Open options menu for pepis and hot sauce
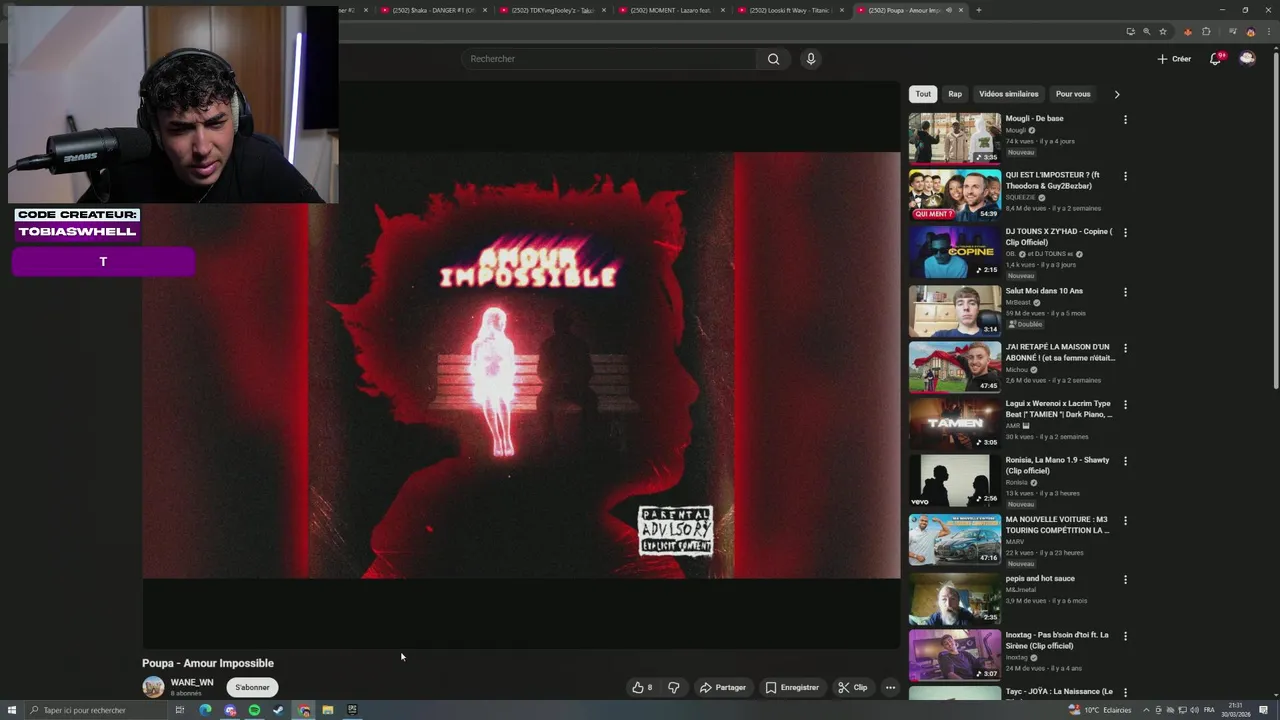Viewport: 1280px width, 720px height. point(1125,580)
